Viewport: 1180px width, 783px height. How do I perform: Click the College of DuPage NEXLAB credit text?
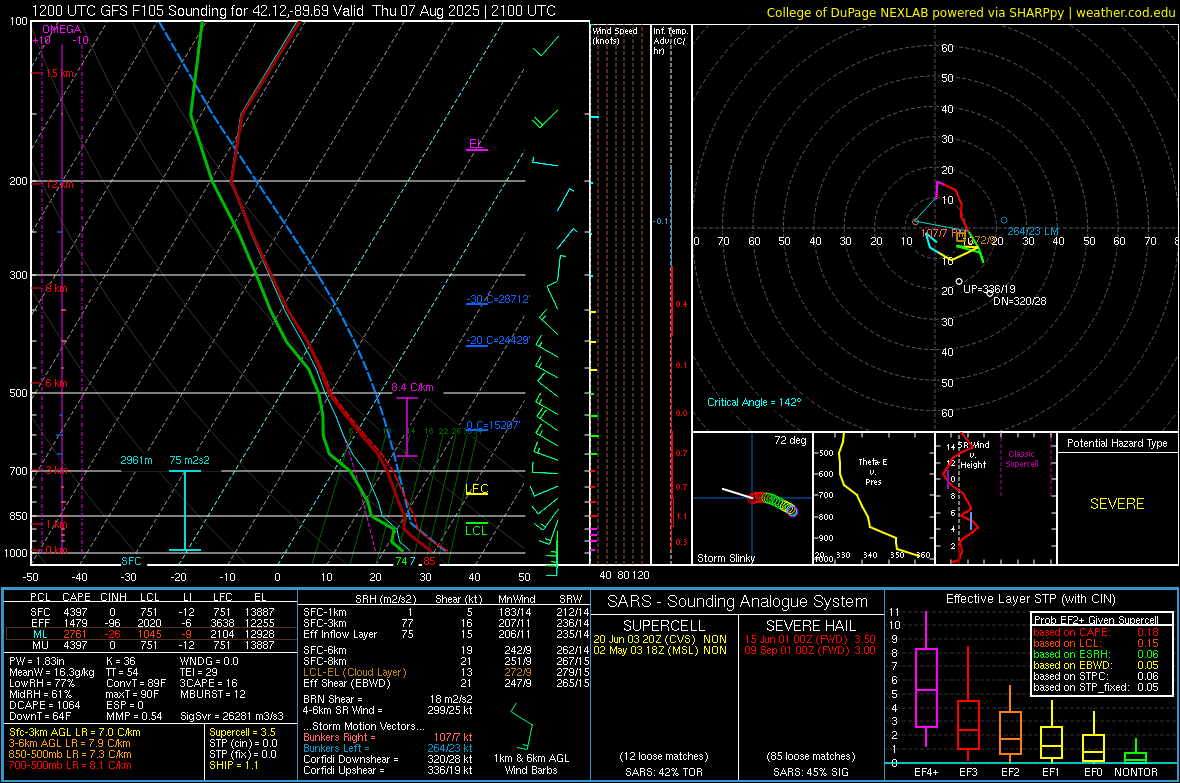[970, 12]
